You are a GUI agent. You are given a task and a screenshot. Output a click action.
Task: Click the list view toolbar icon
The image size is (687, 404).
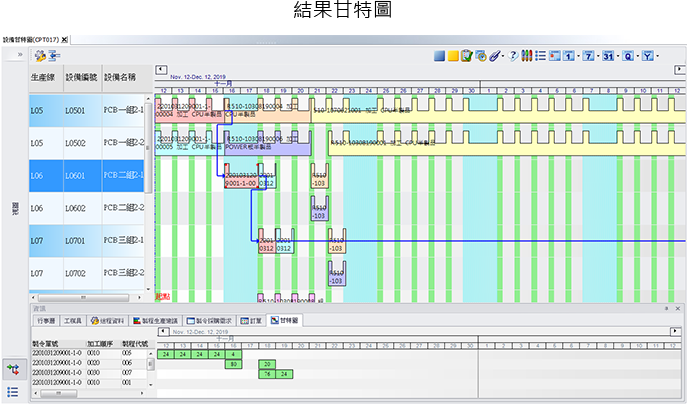tap(540, 55)
